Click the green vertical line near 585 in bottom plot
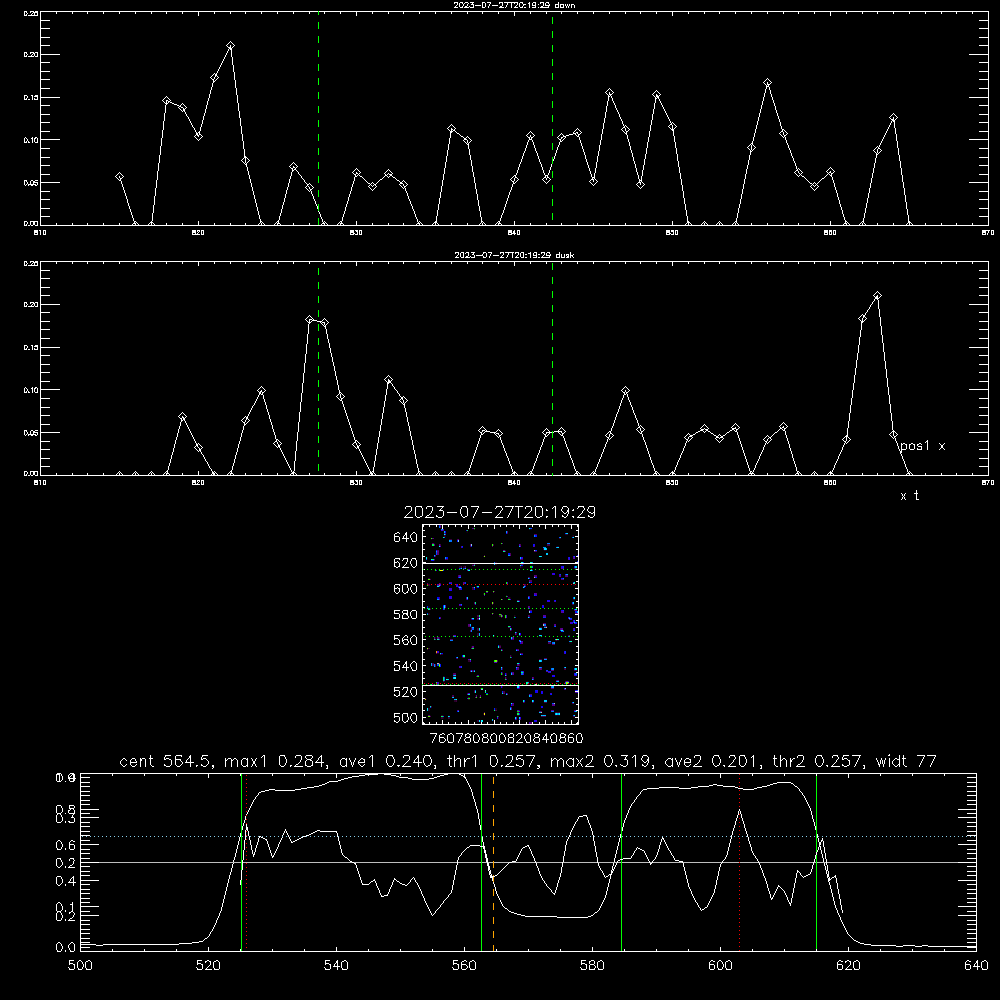The width and height of the screenshot is (1000, 1000). 621,862
